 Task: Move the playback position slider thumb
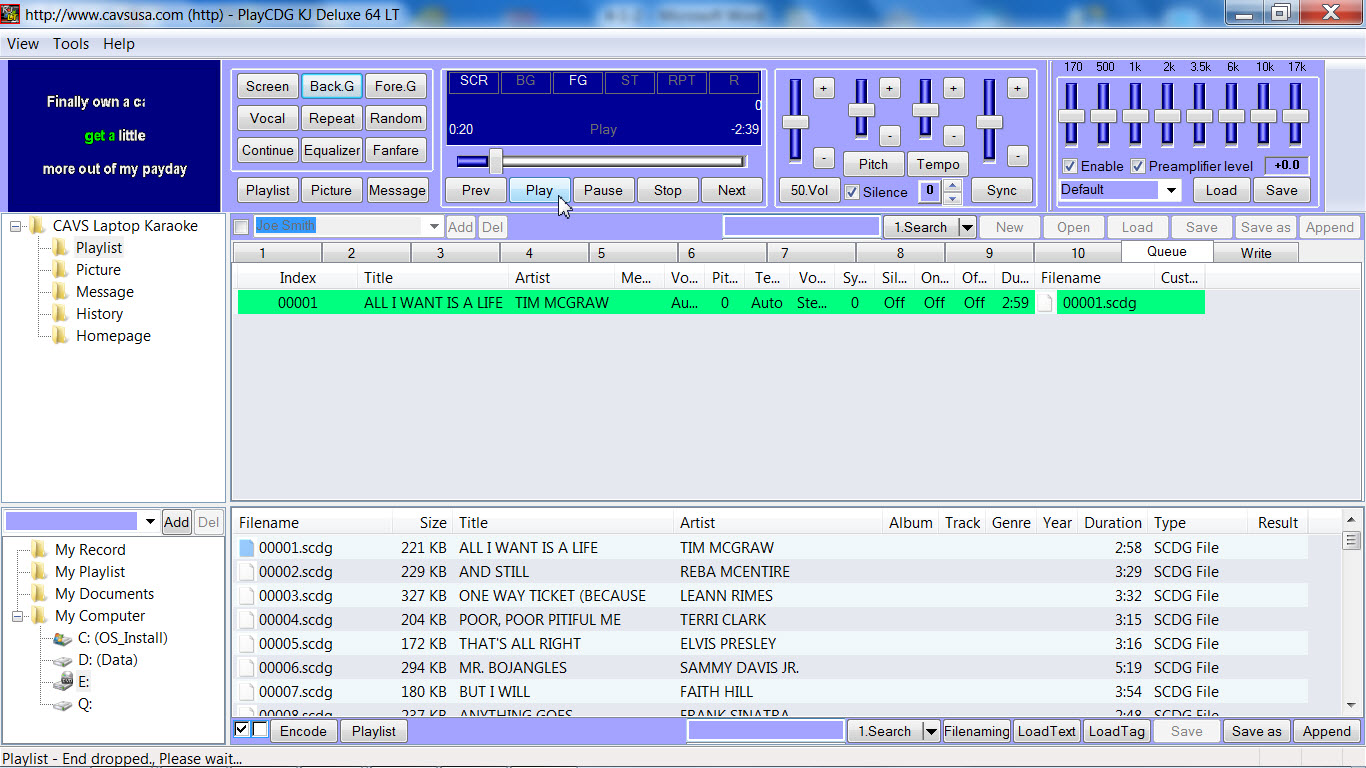coord(495,161)
